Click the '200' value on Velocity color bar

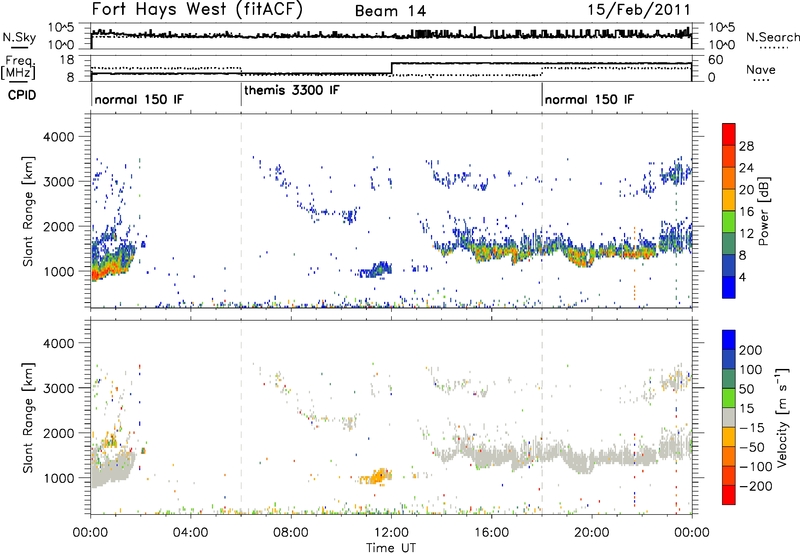751,350
